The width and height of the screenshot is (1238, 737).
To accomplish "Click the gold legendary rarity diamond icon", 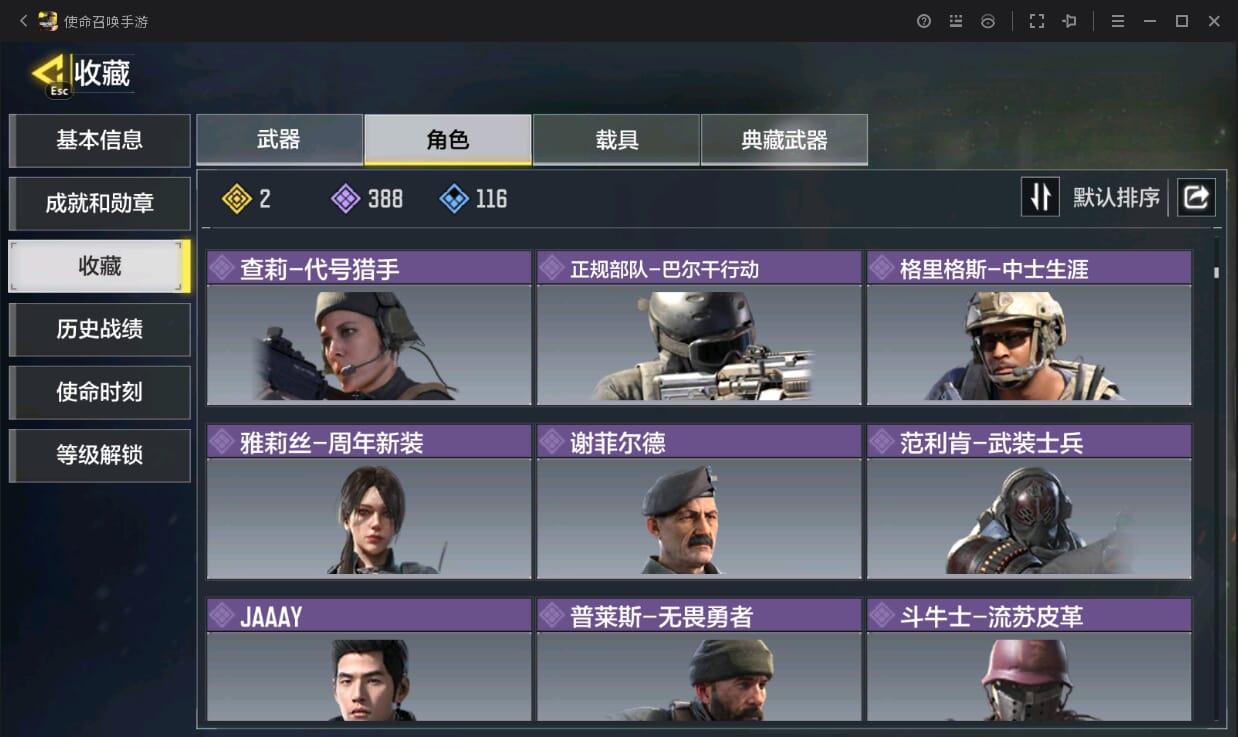I will click(237, 199).
